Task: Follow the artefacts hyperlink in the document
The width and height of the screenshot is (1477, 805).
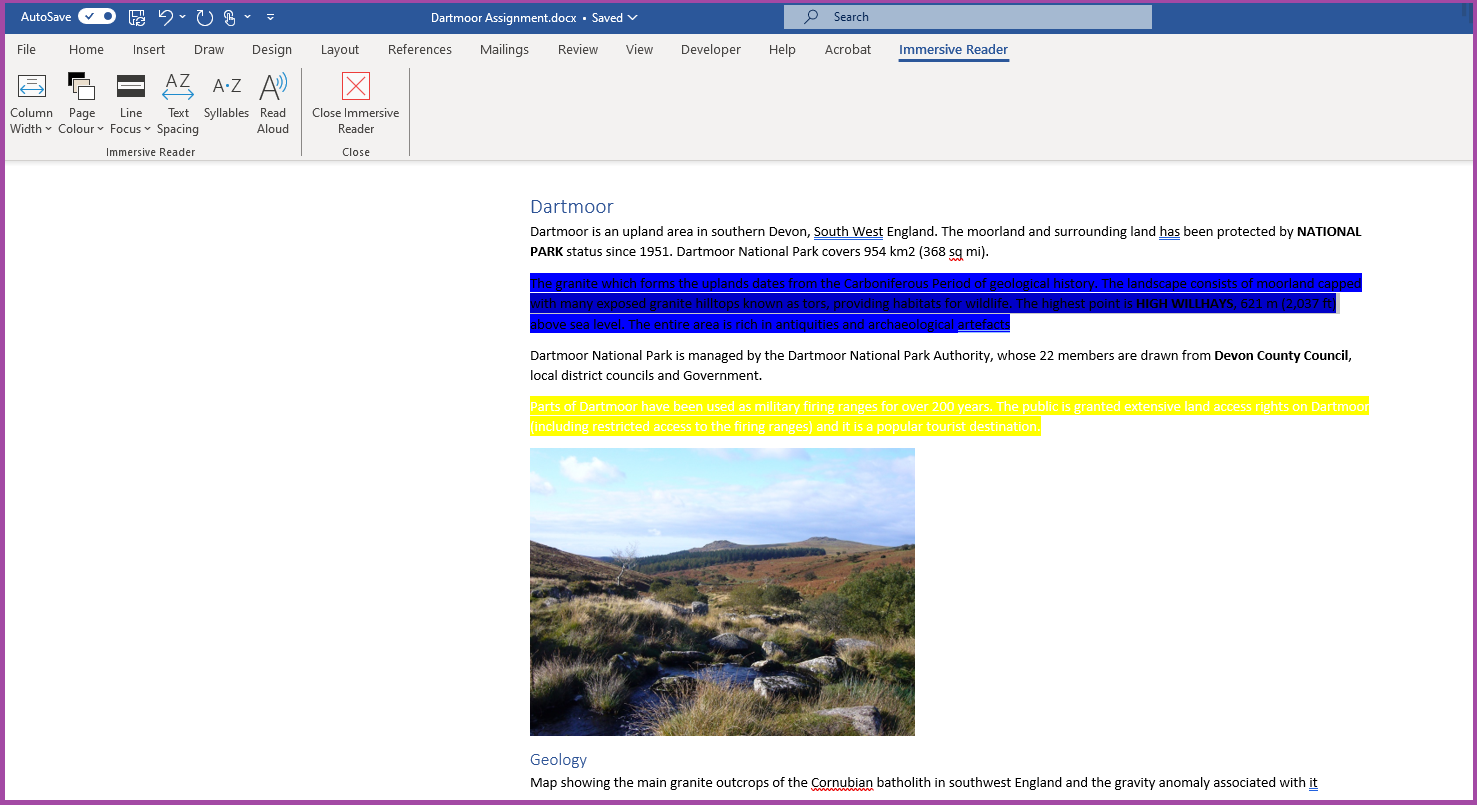Action: pyautogui.click(x=983, y=324)
